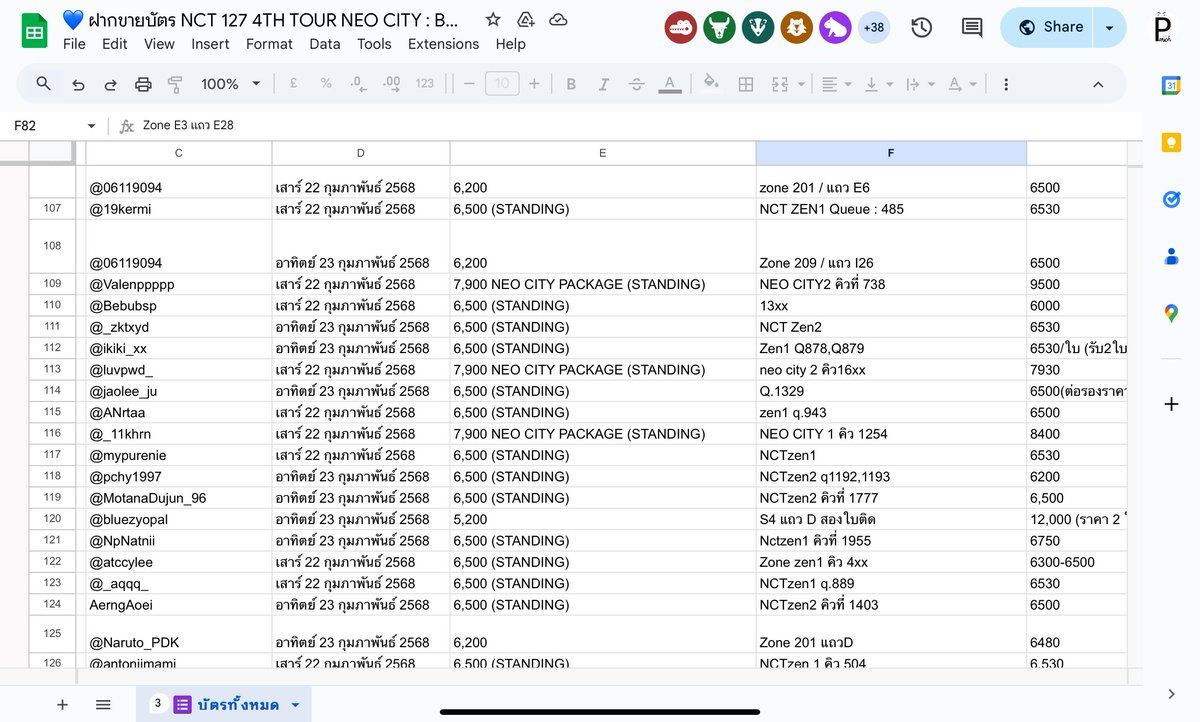The width and height of the screenshot is (1200, 722).
Task: Star this spreadsheet document
Action: click(x=493, y=19)
